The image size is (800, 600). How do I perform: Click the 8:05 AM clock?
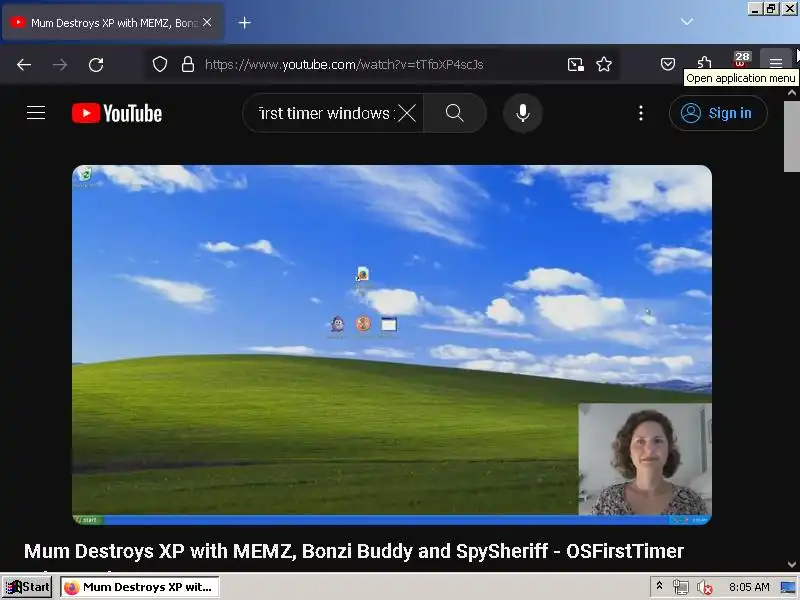[749, 587]
